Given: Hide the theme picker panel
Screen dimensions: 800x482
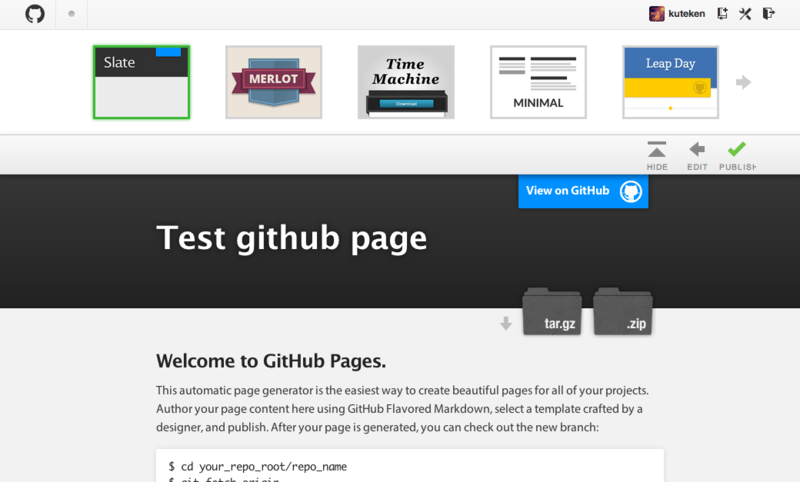Looking at the screenshot, I should tap(657, 156).
